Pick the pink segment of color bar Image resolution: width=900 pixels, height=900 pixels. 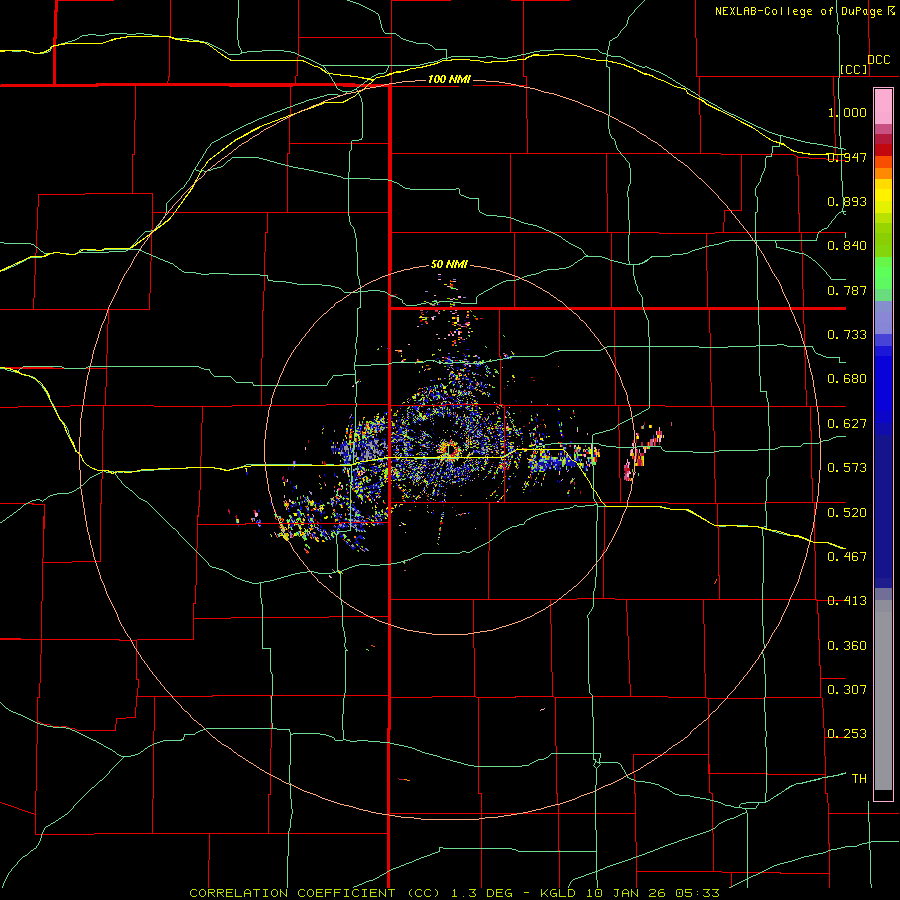883,107
